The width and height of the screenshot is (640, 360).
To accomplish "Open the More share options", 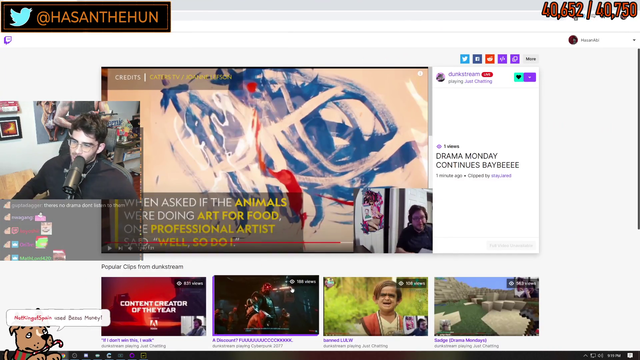I will pyautogui.click(x=531, y=59).
